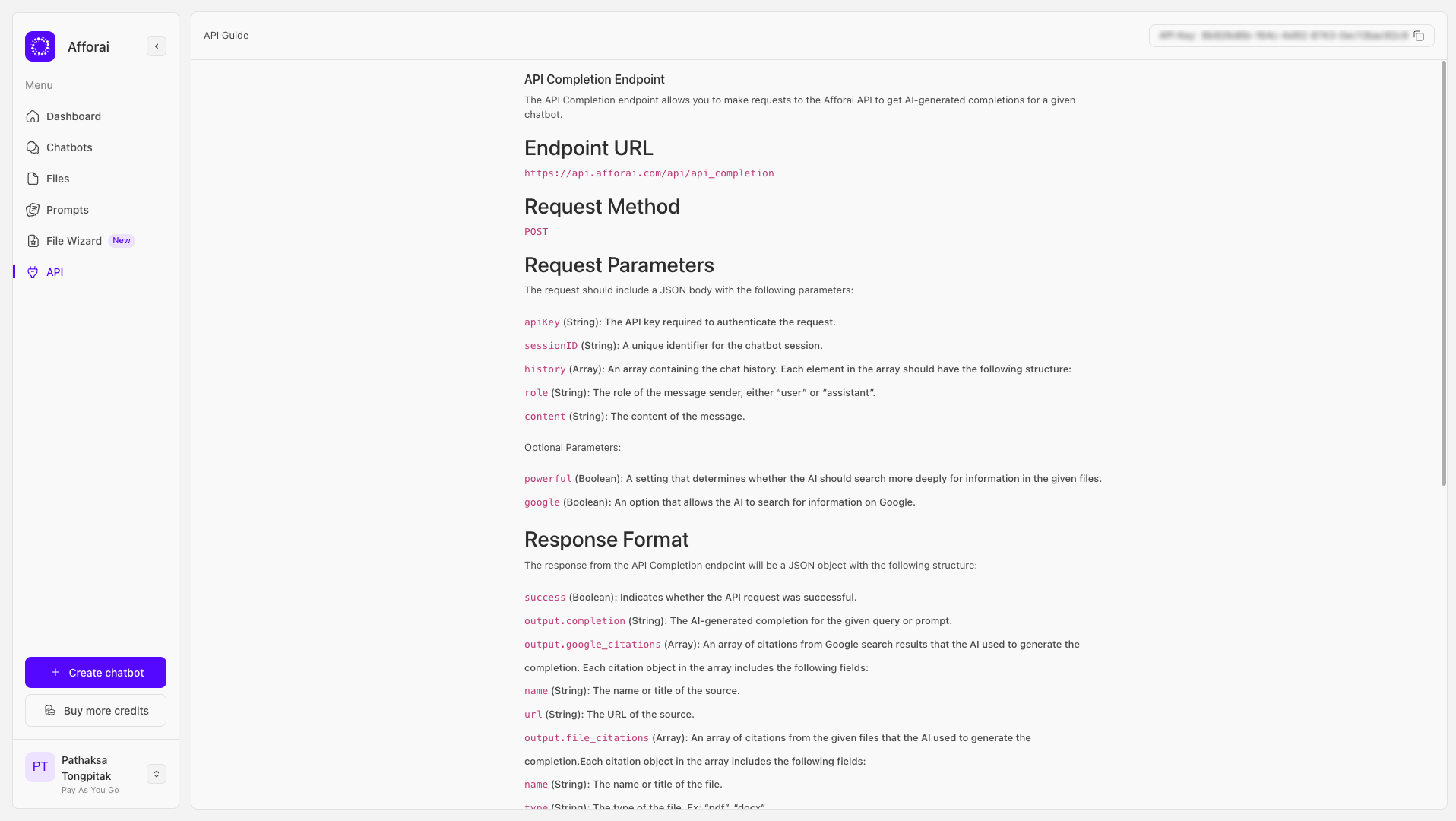Select the File Wizard menu label
The image size is (1456, 821).
(x=74, y=241)
